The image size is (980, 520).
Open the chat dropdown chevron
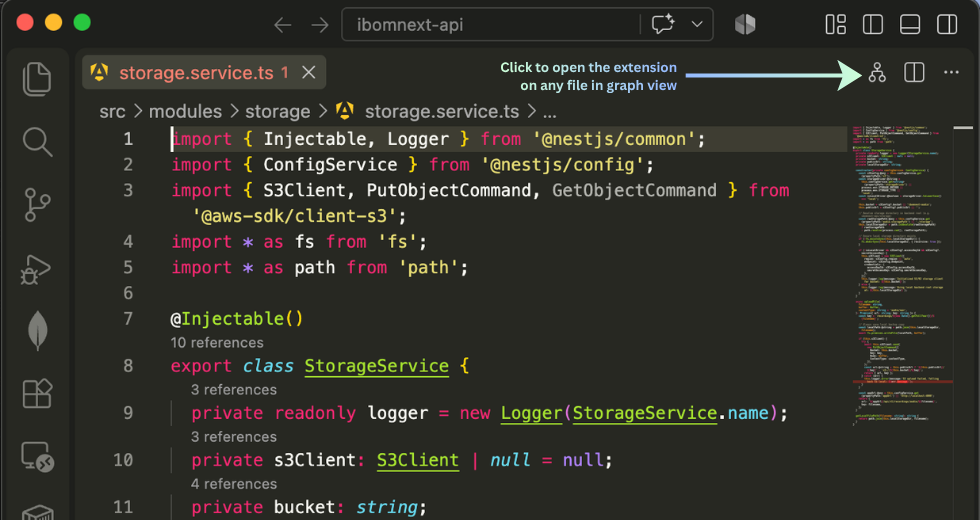coord(697,24)
